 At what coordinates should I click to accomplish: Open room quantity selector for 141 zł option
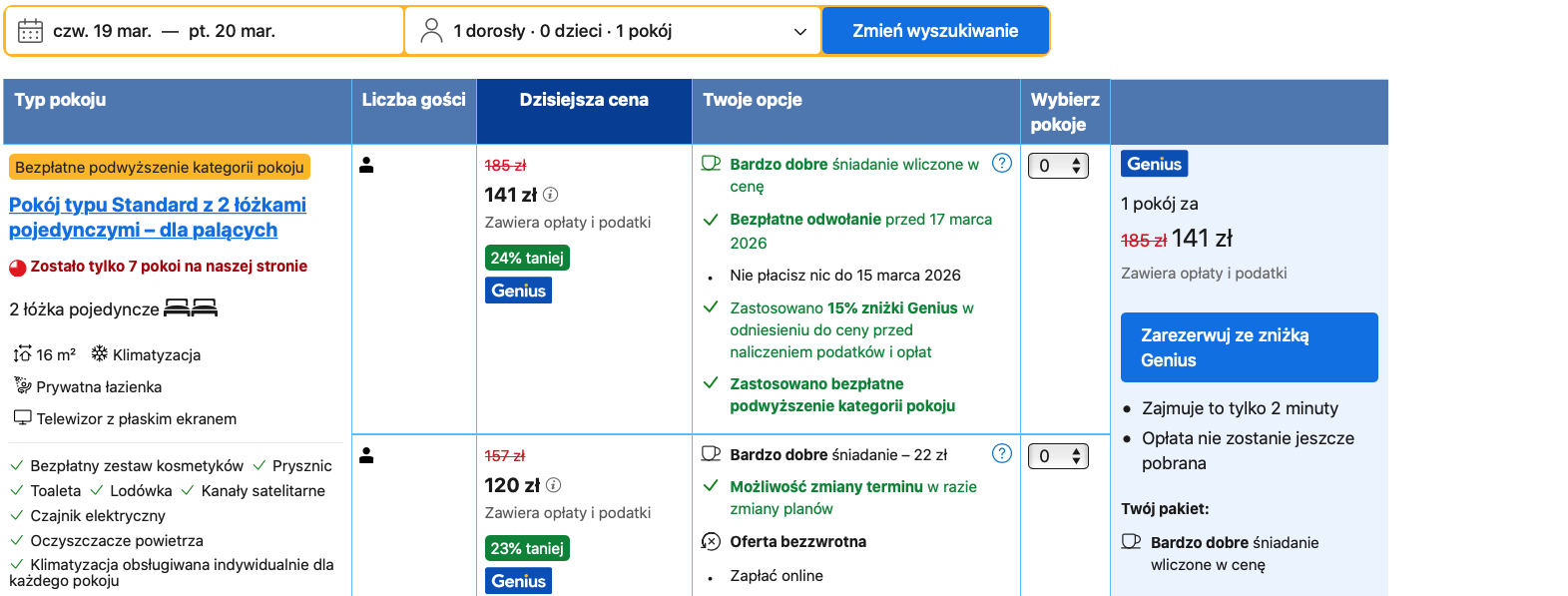1058,166
